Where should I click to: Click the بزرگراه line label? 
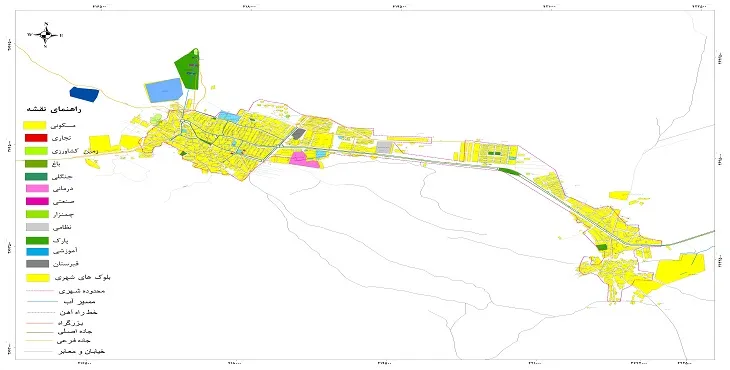(x=71, y=322)
